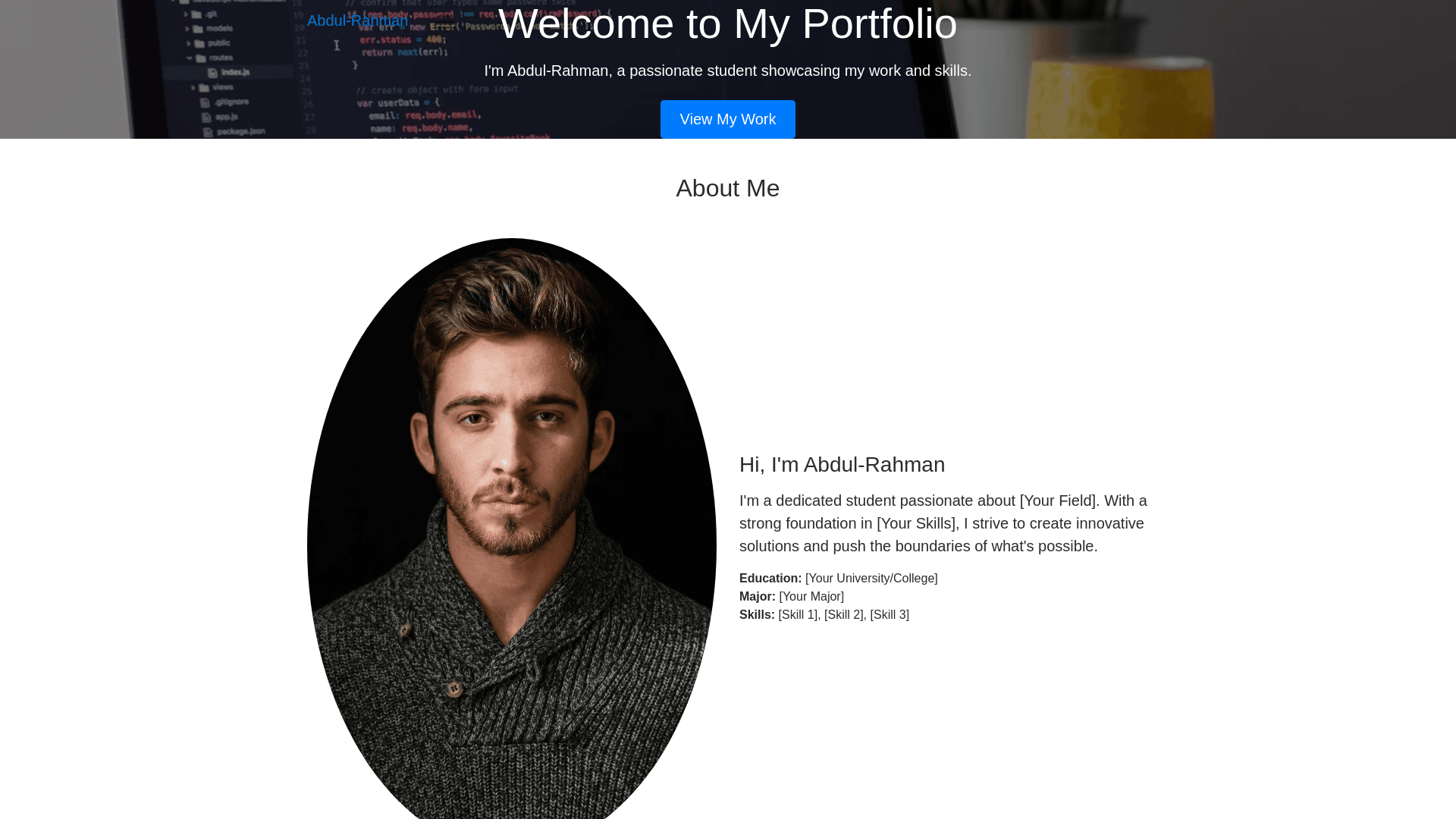Screen dimensions: 1456x819
Task: Click the About Me section heading
Action: coord(727,188)
